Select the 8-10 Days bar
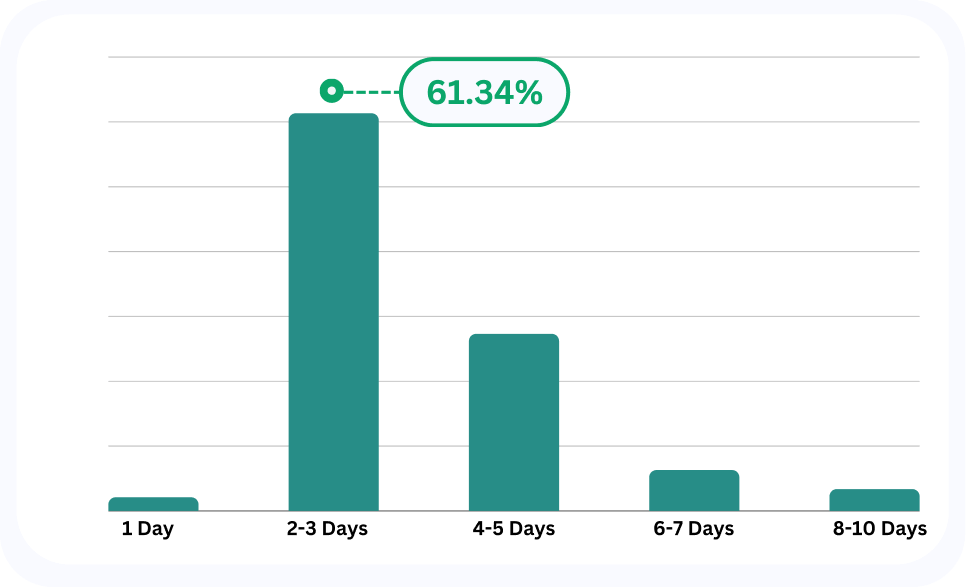 tap(874, 500)
